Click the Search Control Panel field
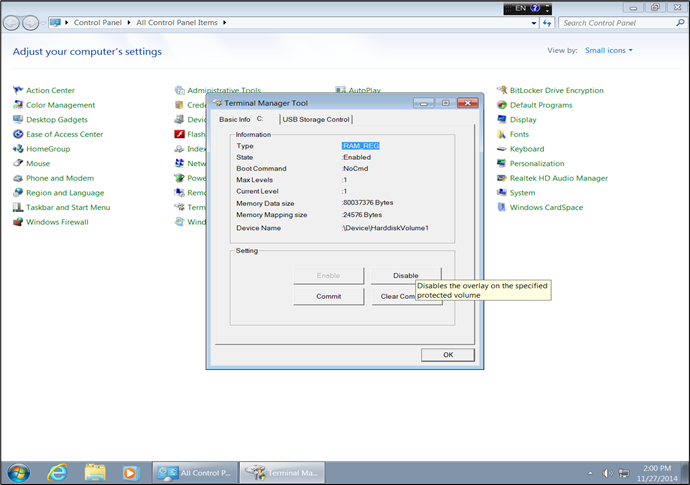Viewport: 690px width, 485px height. [620, 22]
